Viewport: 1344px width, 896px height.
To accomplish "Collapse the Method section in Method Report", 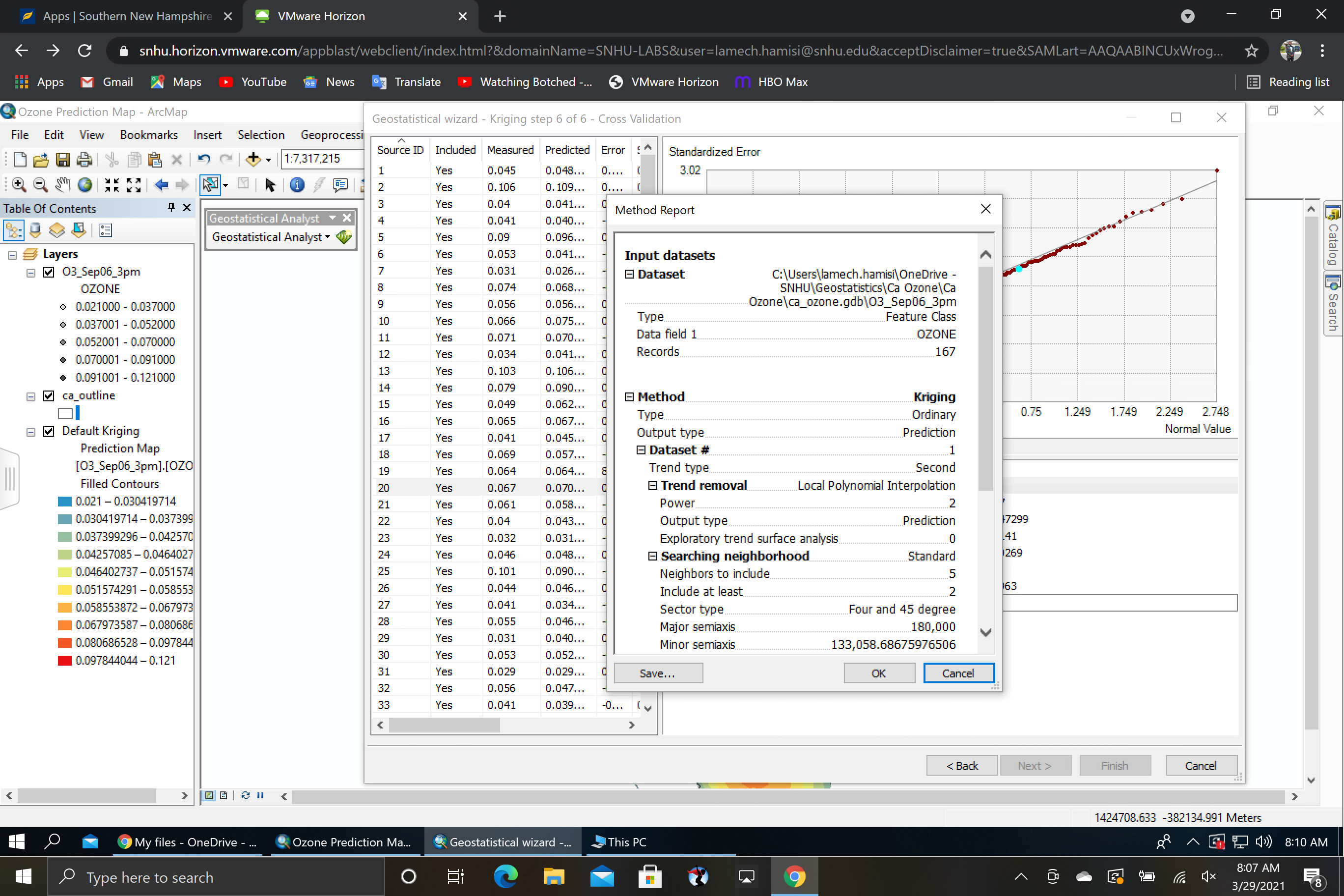I will pyautogui.click(x=629, y=397).
